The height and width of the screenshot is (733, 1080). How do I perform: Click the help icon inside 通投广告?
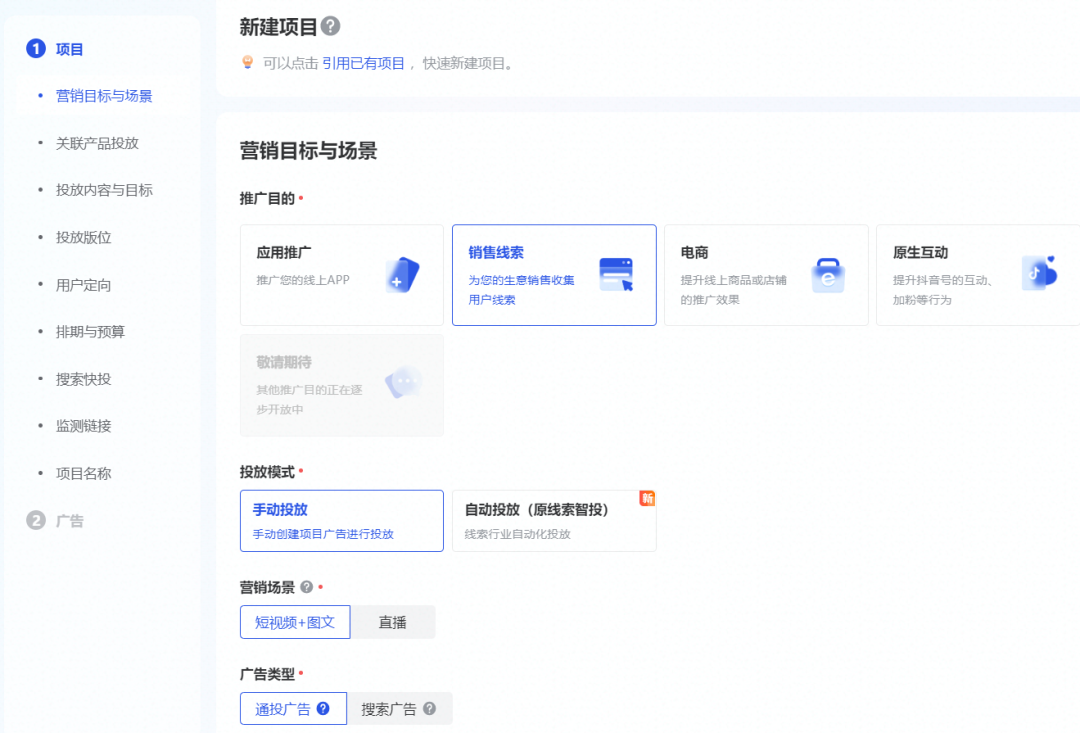click(x=323, y=708)
